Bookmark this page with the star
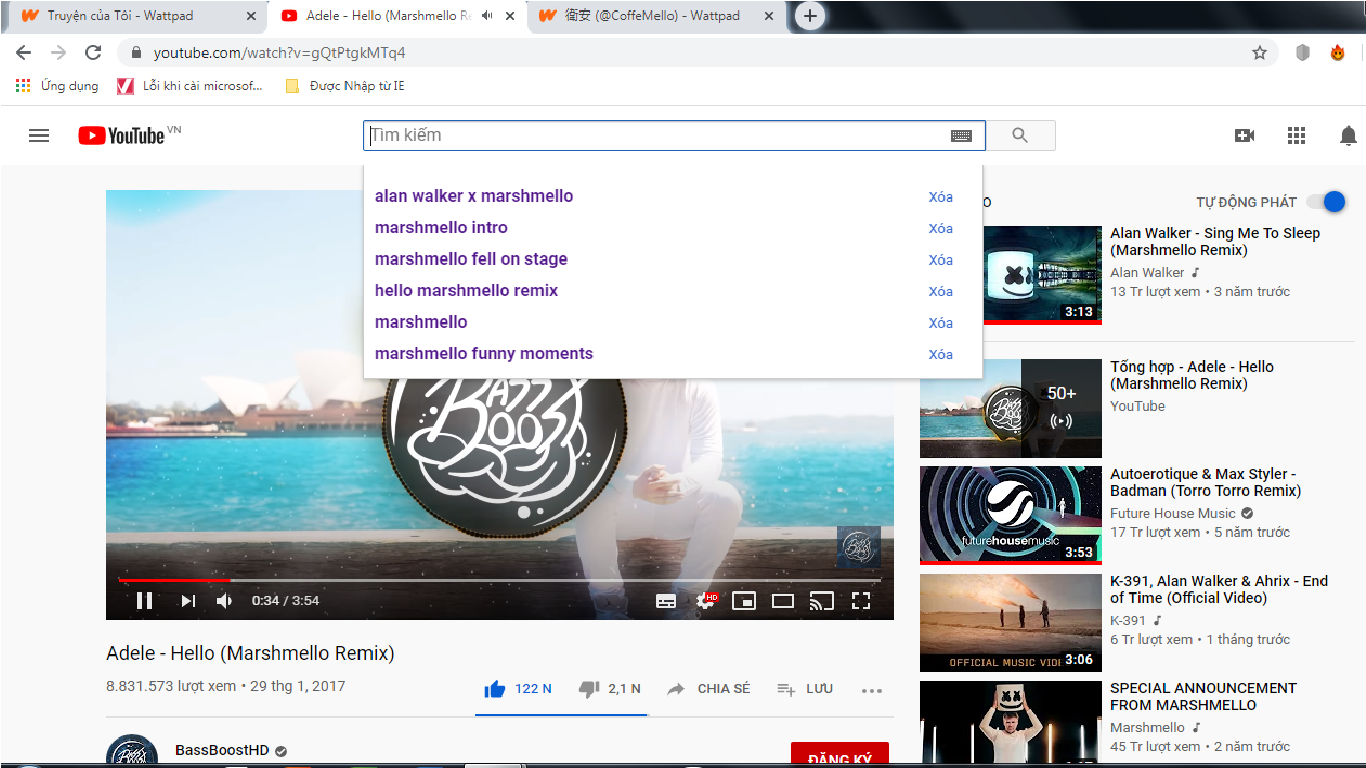The image size is (1366, 768). 1259,53
